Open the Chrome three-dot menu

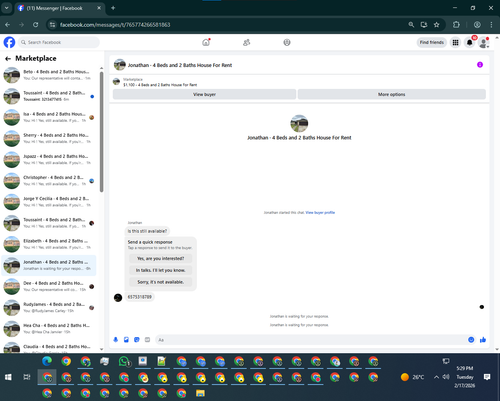(x=491, y=25)
